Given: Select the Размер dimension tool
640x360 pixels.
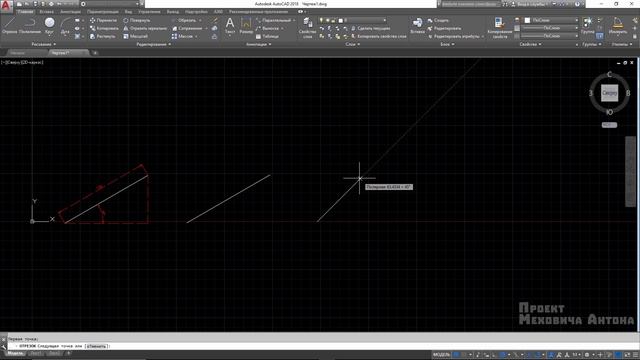Looking at the screenshot, I should (246, 25).
